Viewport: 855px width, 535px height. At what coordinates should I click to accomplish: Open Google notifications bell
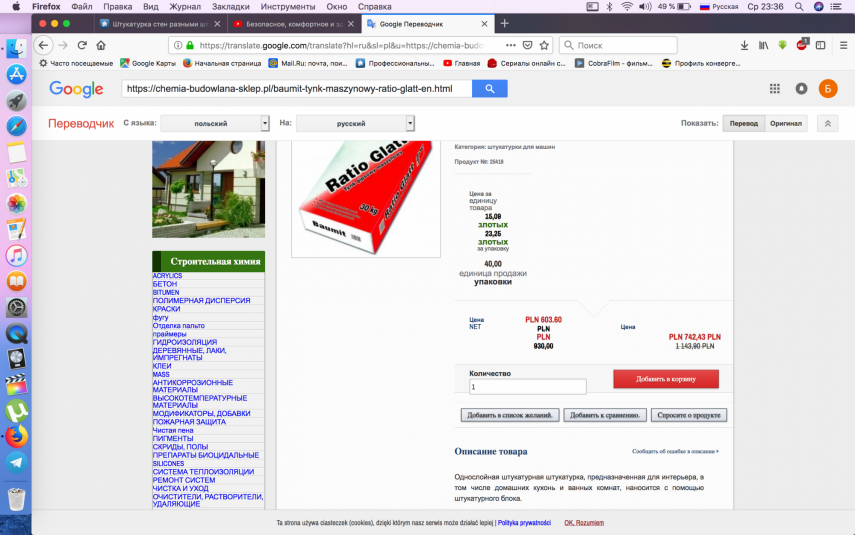[x=801, y=89]
